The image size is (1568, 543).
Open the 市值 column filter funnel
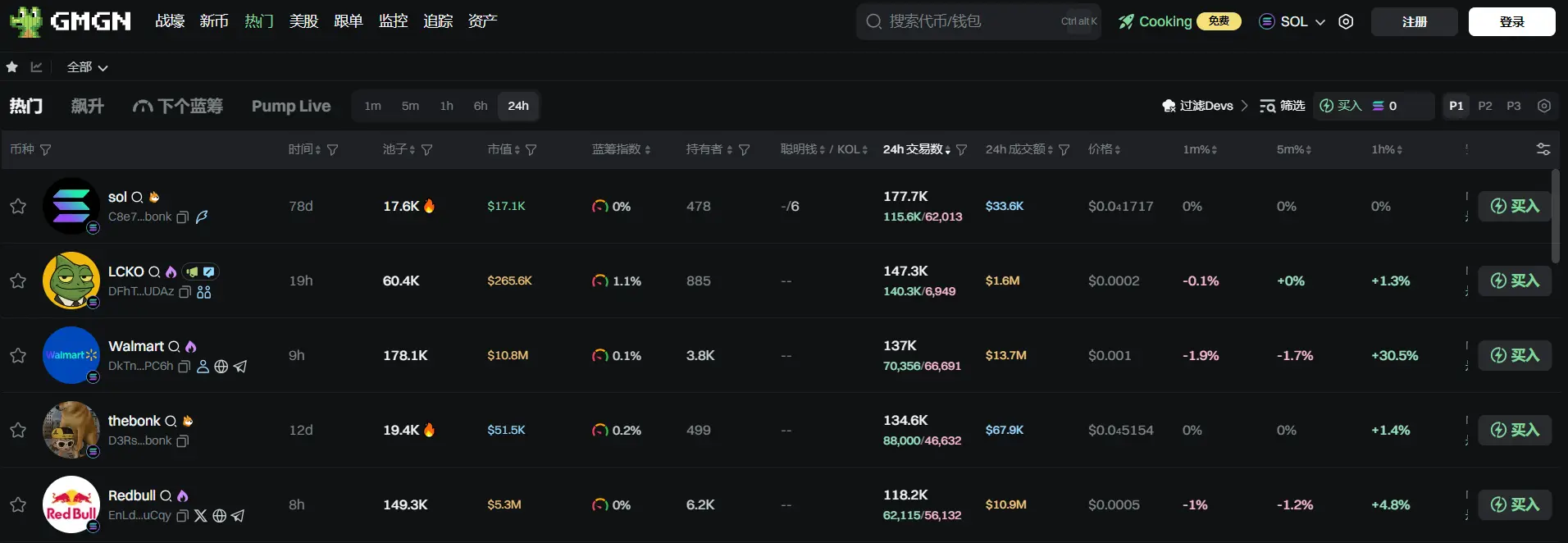click(531, 150)
